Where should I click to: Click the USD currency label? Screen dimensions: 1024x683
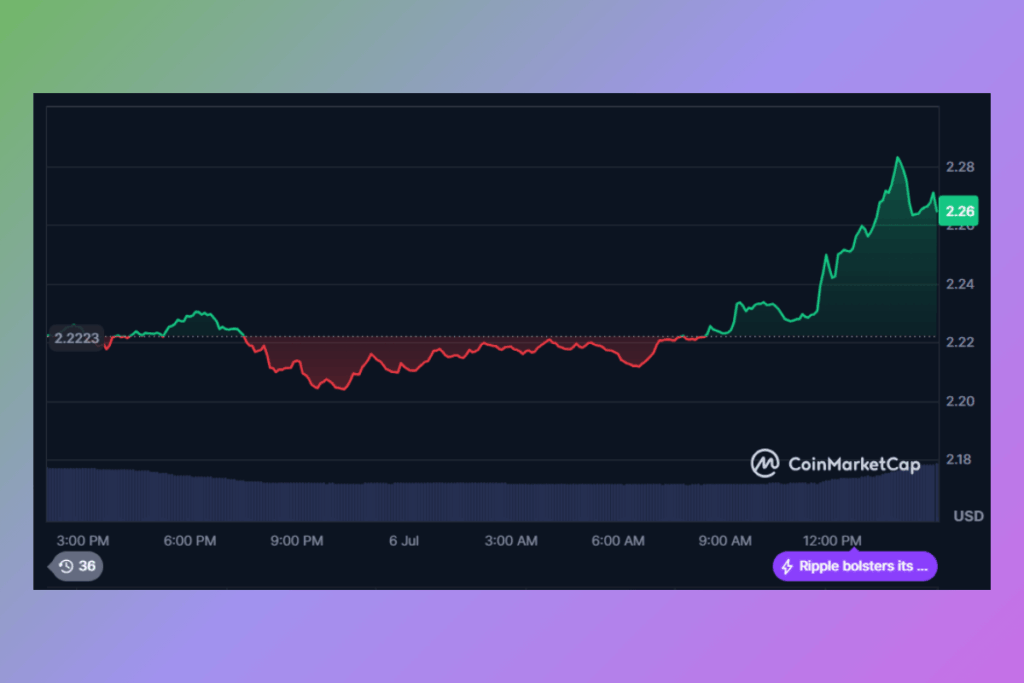(x=968, y=516)
